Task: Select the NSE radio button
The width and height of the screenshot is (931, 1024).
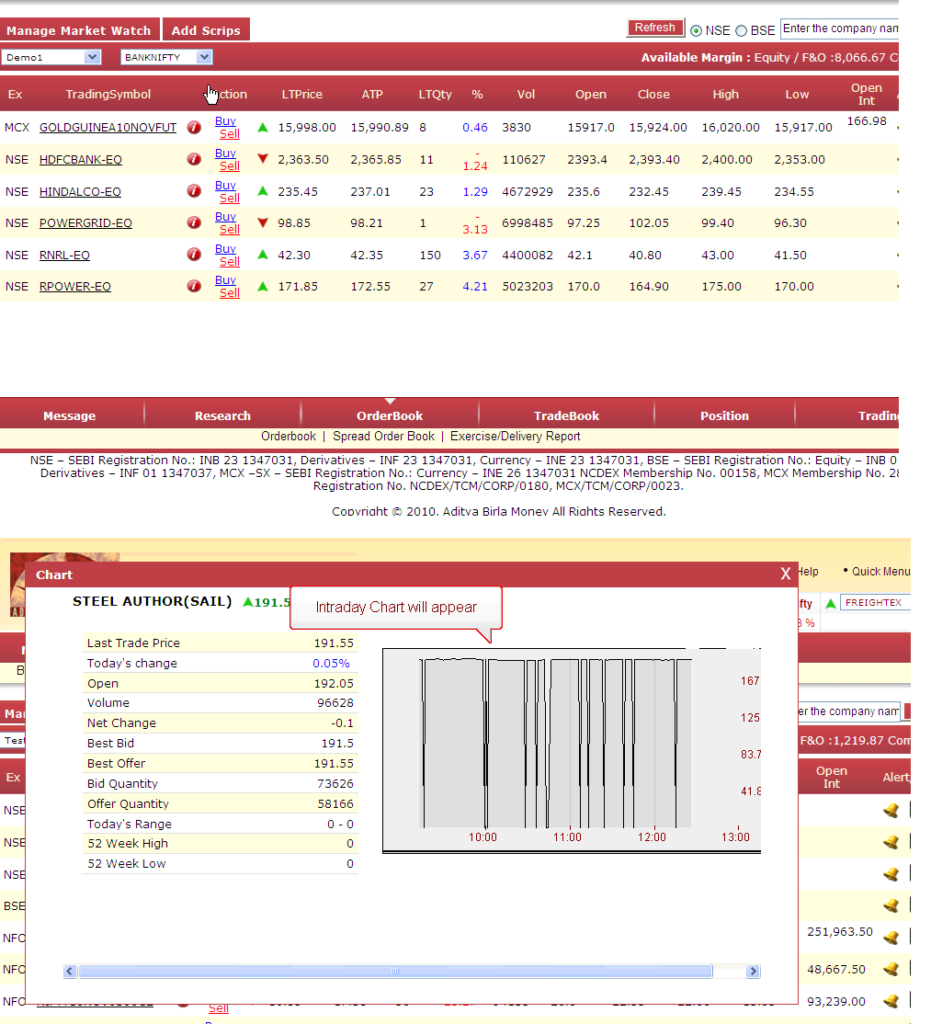Action: [695, 29]
